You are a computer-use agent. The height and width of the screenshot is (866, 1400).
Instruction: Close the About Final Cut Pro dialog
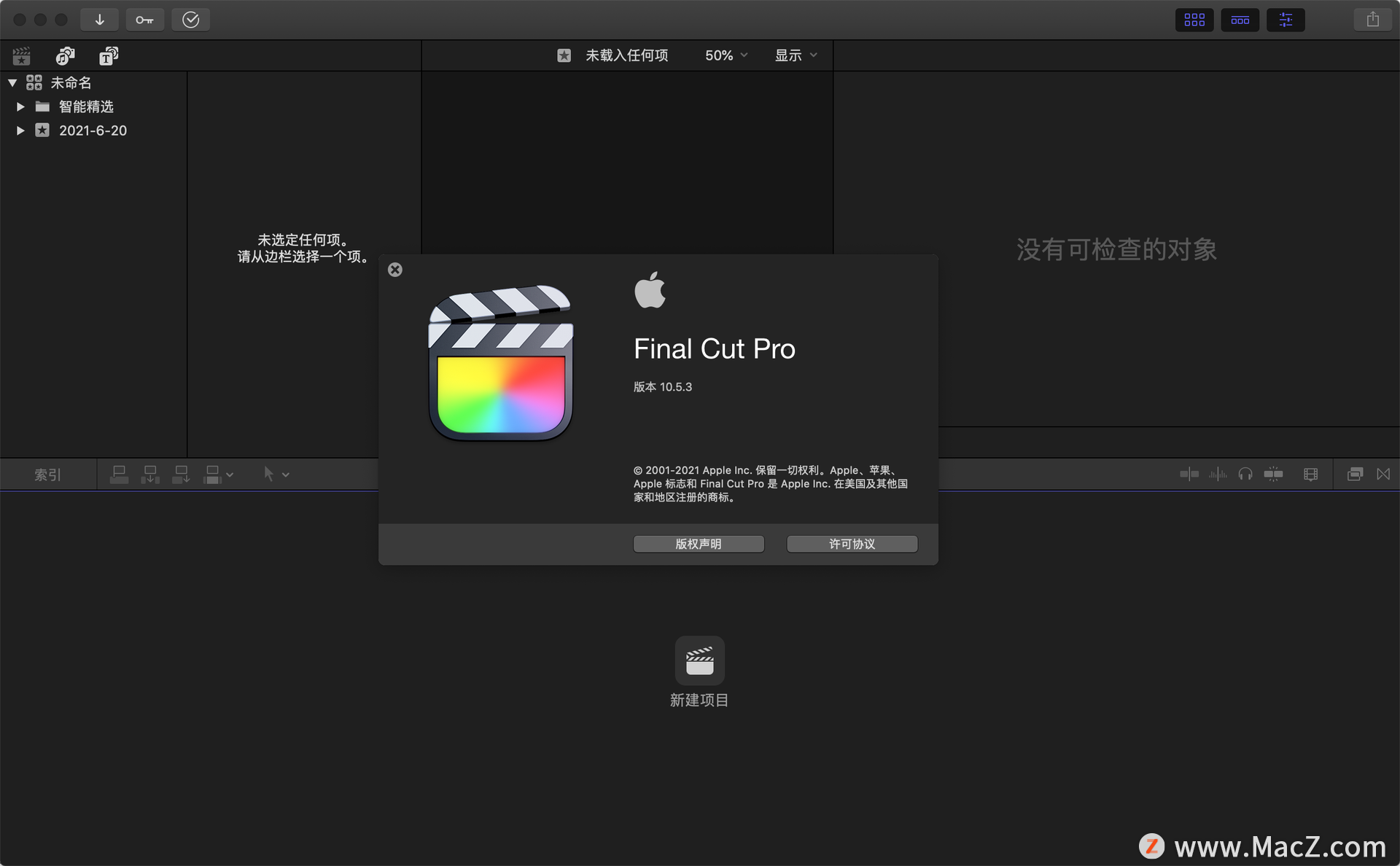click(395, 270)
